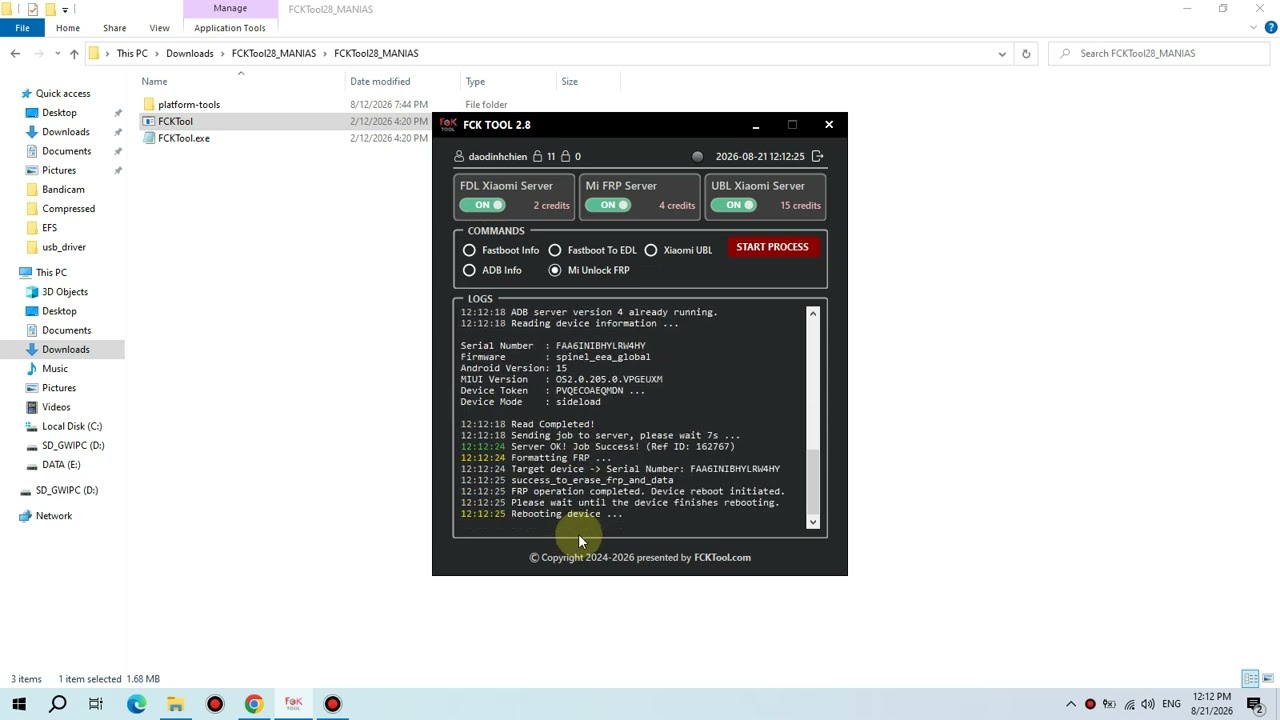
Task: Expand the address bar history dropdown
Action: 1002,54
